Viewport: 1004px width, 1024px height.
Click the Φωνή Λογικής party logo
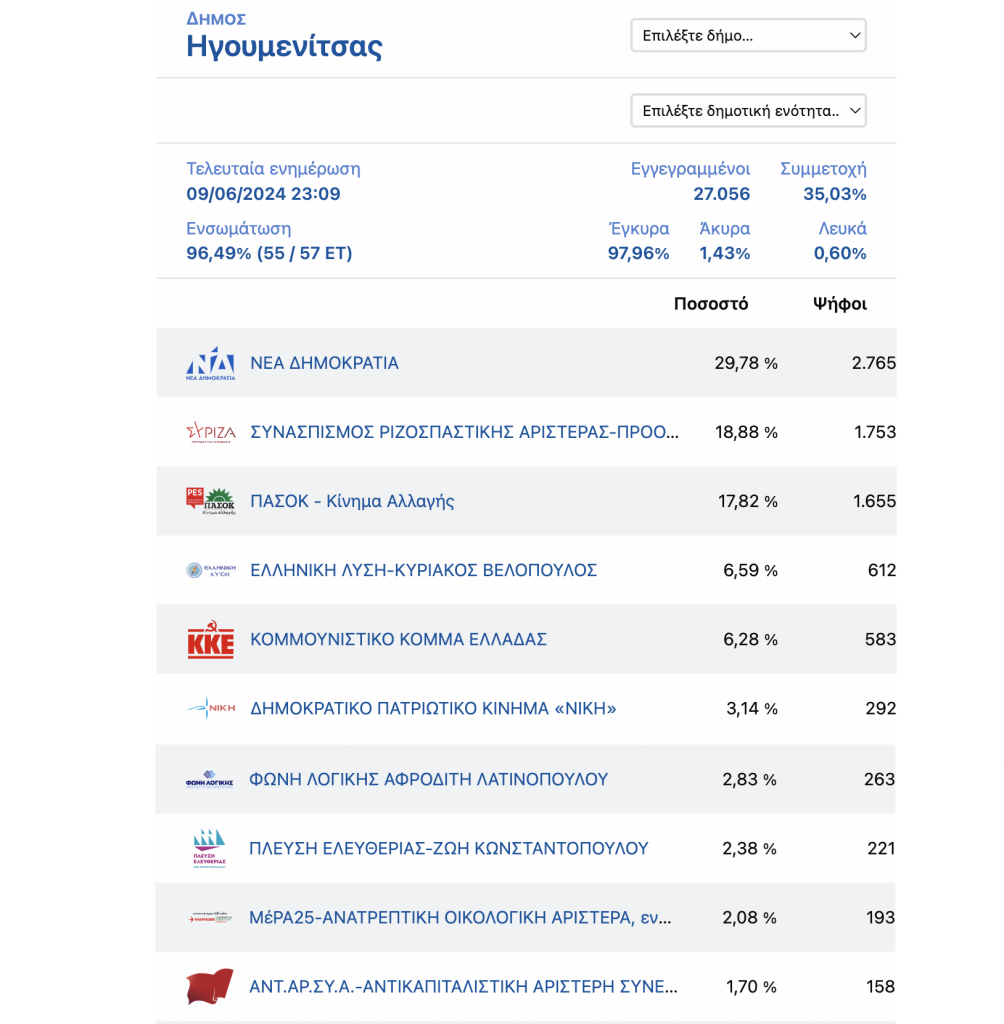coord(209,779)
